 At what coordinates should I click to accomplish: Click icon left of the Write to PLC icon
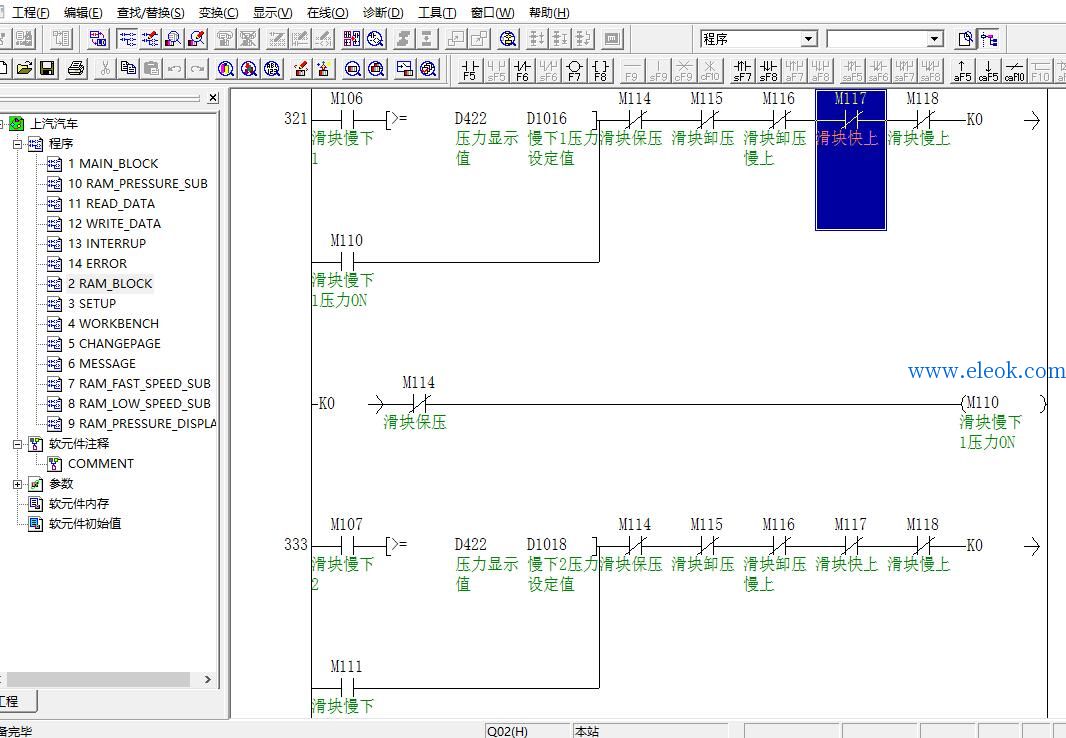click(x=271, y=68)
